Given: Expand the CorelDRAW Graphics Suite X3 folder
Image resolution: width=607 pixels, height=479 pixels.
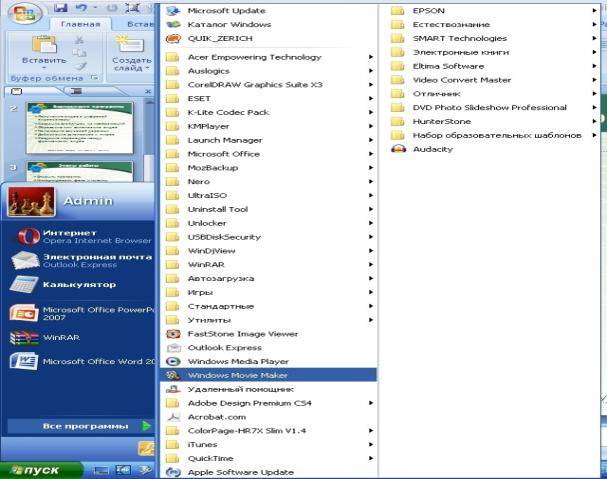Looking at the screenshot, I should tap(268, 84).
